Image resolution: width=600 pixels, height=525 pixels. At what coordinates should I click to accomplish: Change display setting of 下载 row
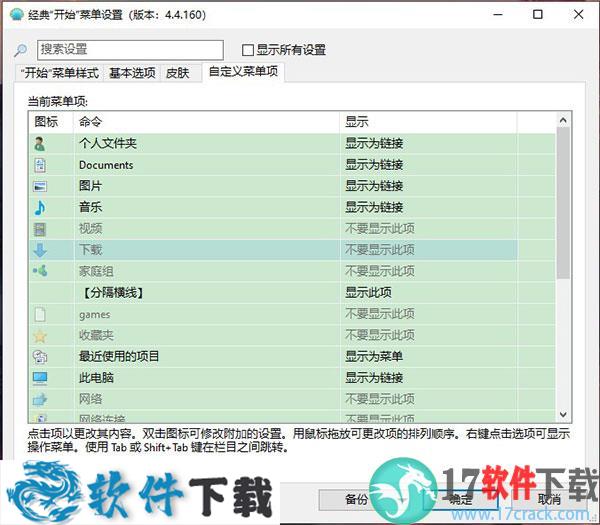(380, 250)
